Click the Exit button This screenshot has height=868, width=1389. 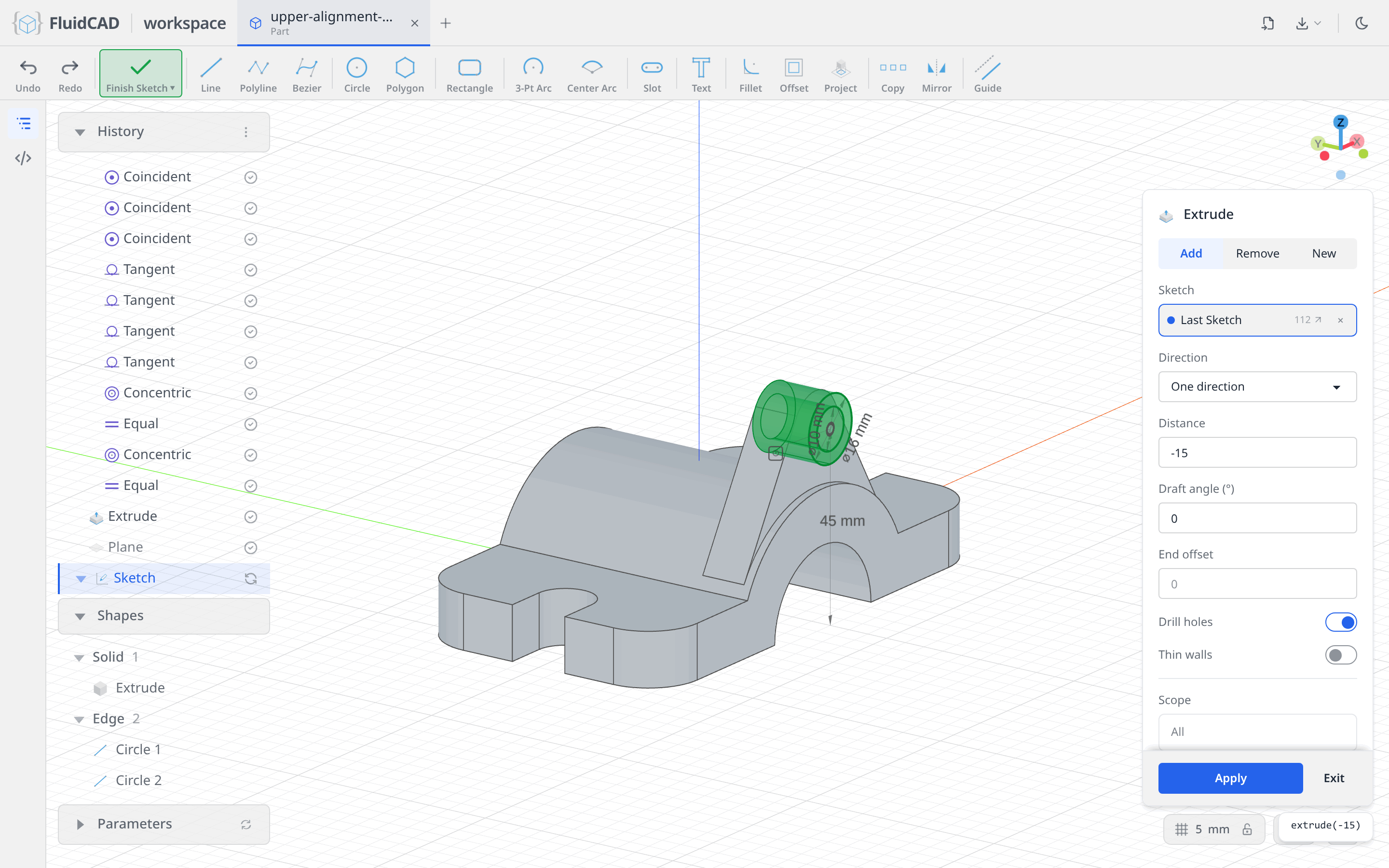1334,778
